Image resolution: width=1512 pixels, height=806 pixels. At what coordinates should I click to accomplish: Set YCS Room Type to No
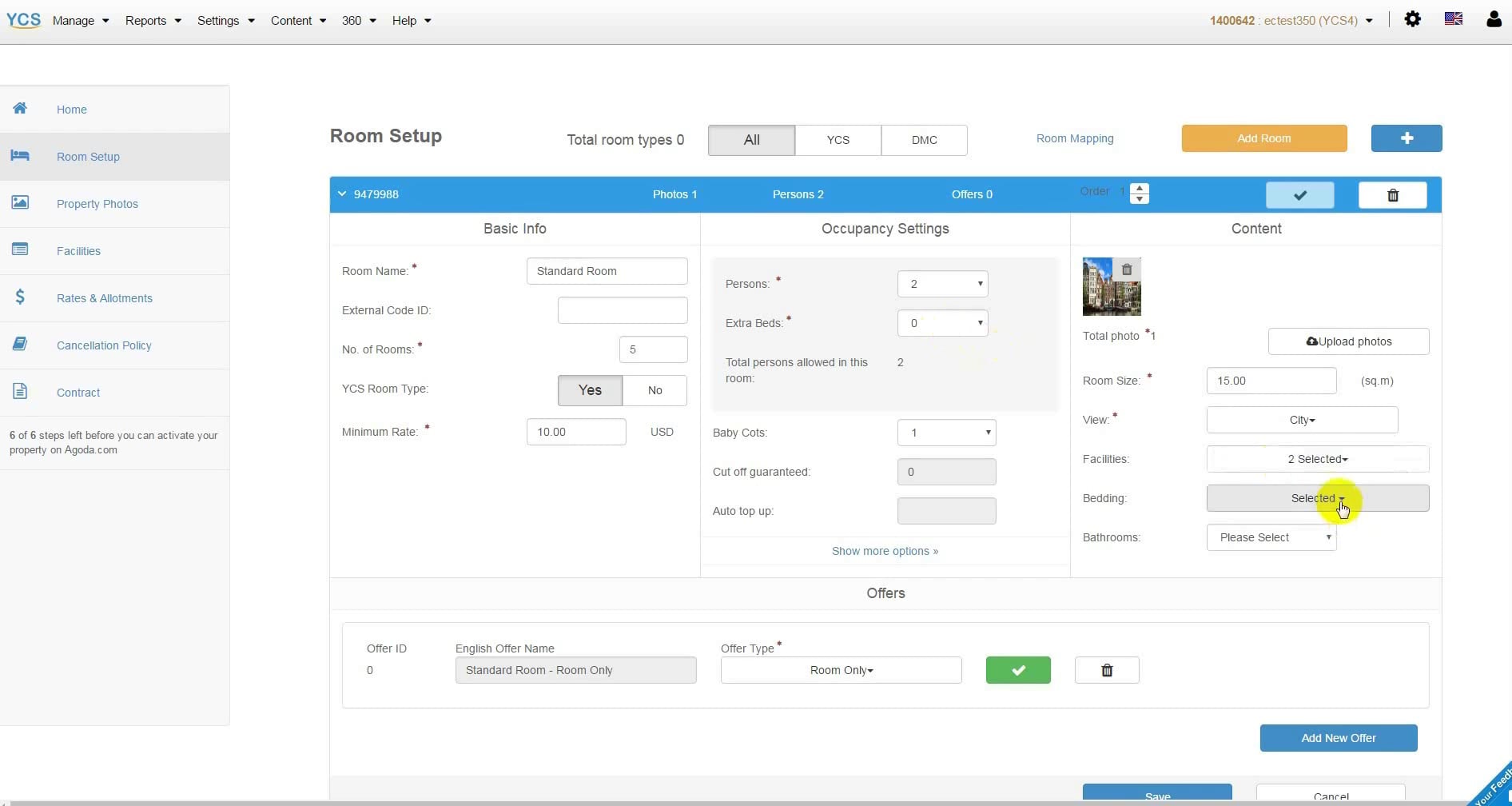pos(655,390)
